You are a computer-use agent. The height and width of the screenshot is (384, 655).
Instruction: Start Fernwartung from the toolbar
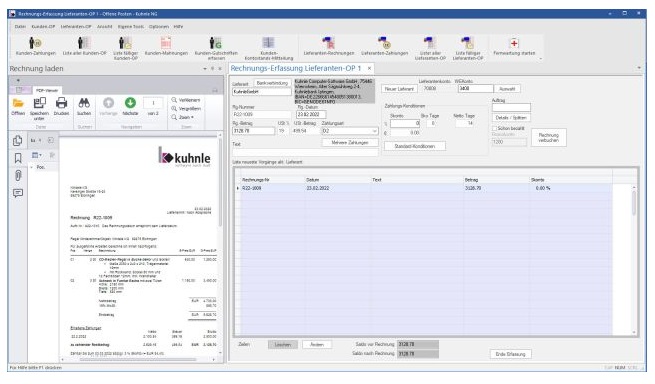pos(514,47)
